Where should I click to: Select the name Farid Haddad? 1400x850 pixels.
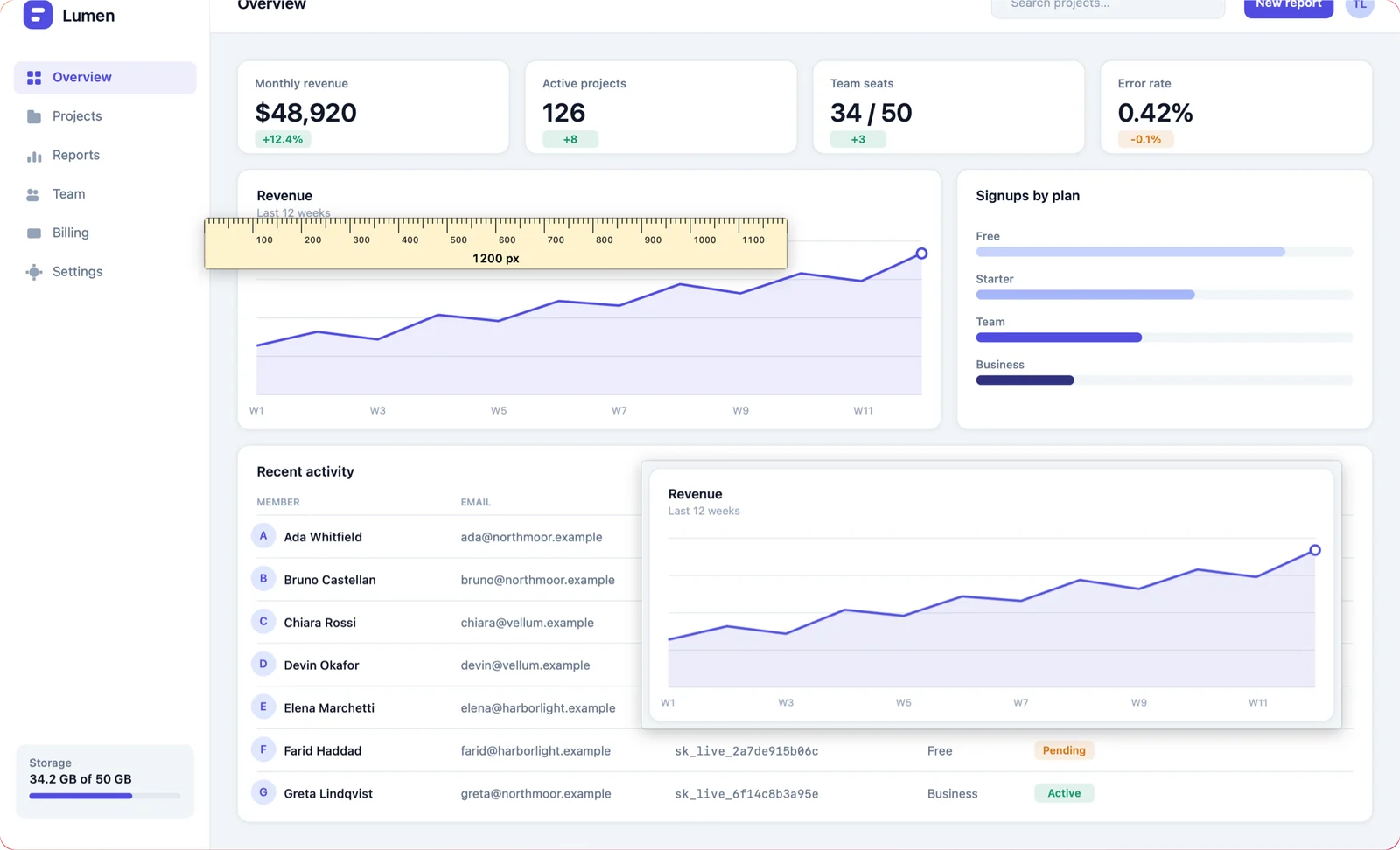(323, 751)
